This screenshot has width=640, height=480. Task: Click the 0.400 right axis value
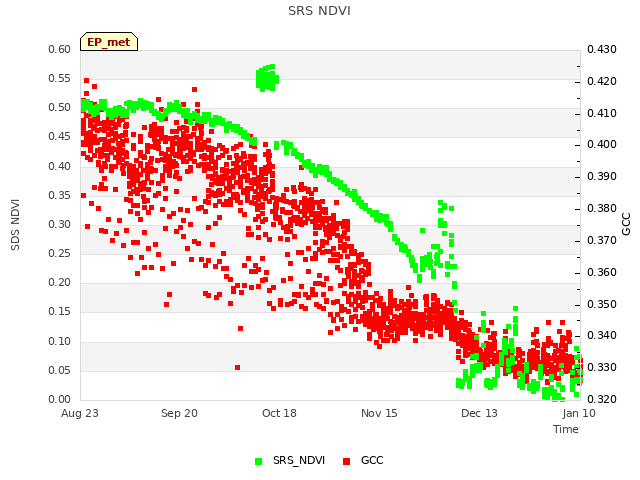(602, 144)
